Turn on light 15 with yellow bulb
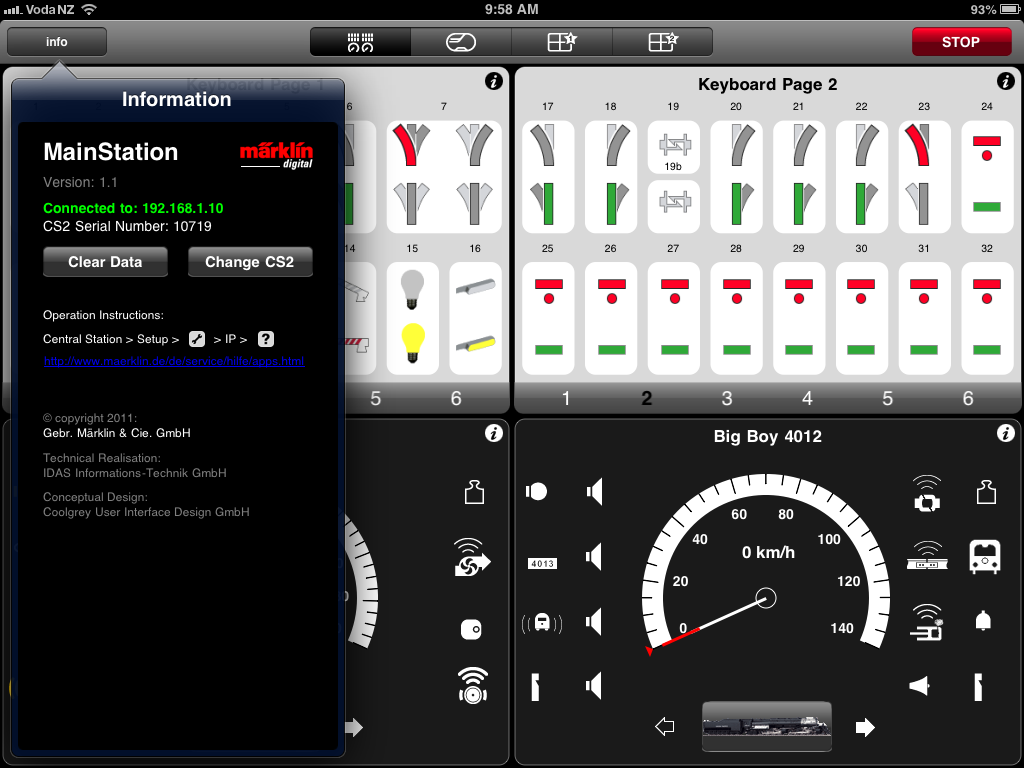 click(412, 343)
